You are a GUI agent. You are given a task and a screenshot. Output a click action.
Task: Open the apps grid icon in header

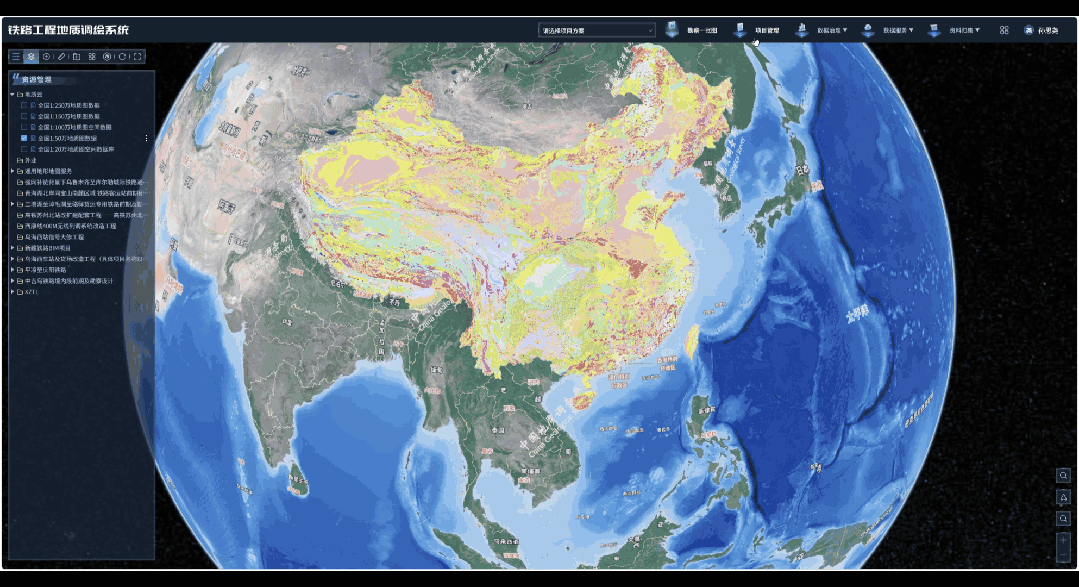coord(1004,30)
